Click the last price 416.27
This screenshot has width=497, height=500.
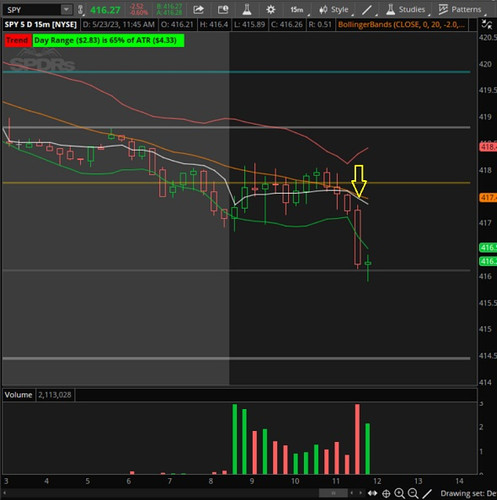point(105,10)
